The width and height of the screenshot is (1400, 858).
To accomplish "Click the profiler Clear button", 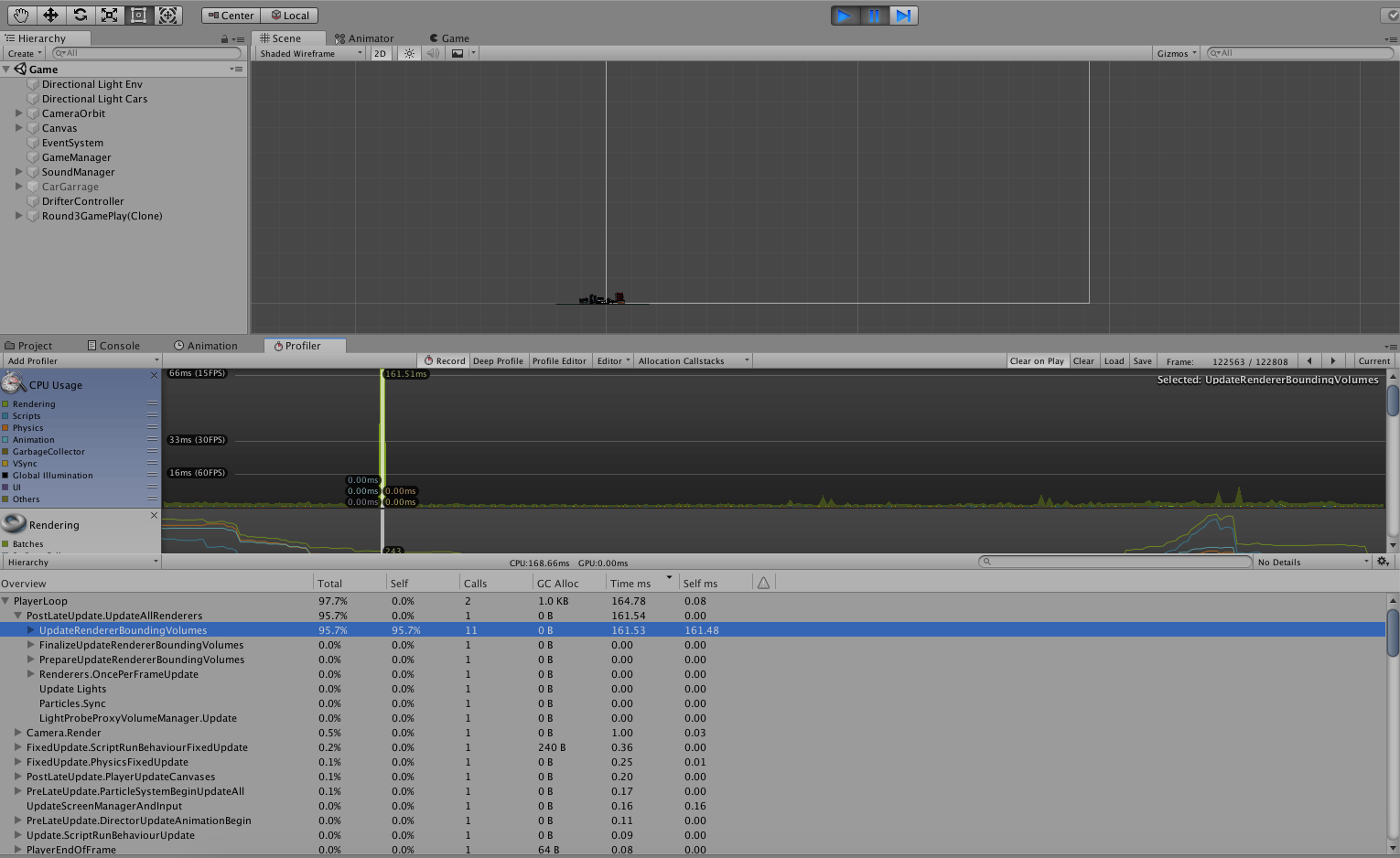I will [x=1083, y=360].
